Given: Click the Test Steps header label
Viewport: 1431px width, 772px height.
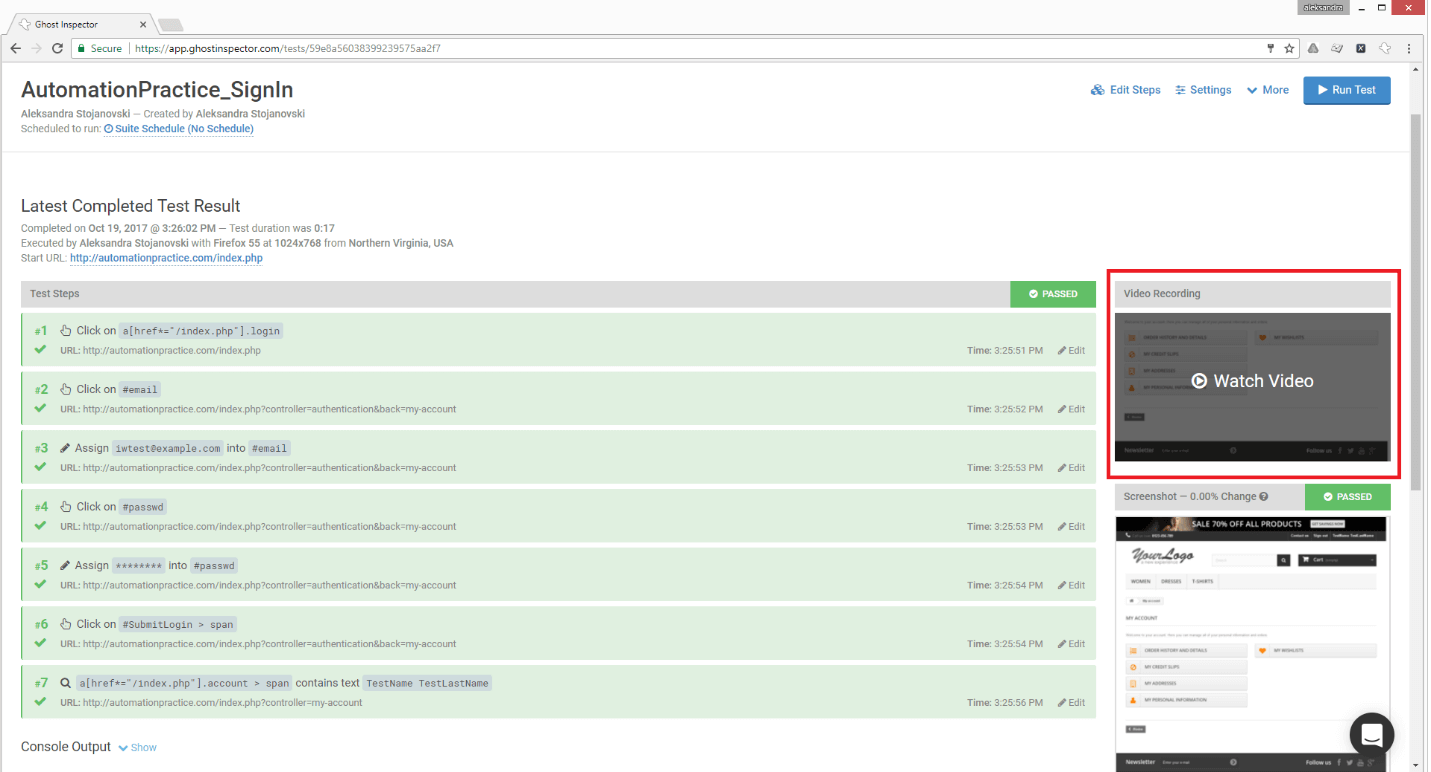Looking at the screenshot, I should tap(55, 294).
